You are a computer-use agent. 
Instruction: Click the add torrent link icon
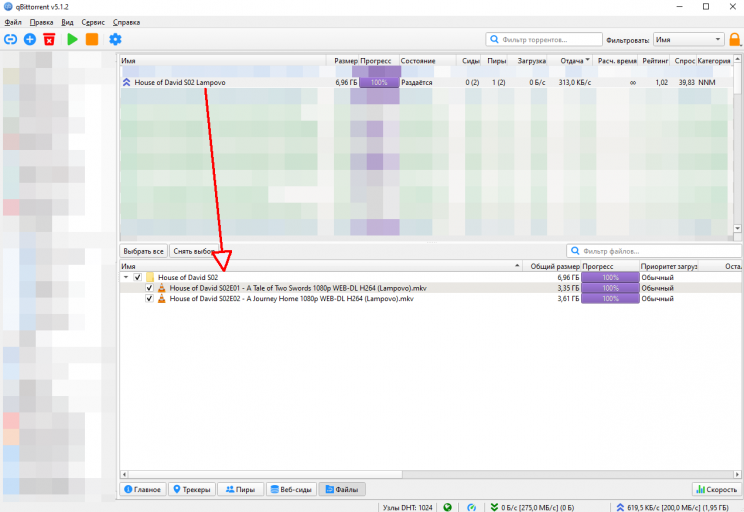tap(10, 39)
